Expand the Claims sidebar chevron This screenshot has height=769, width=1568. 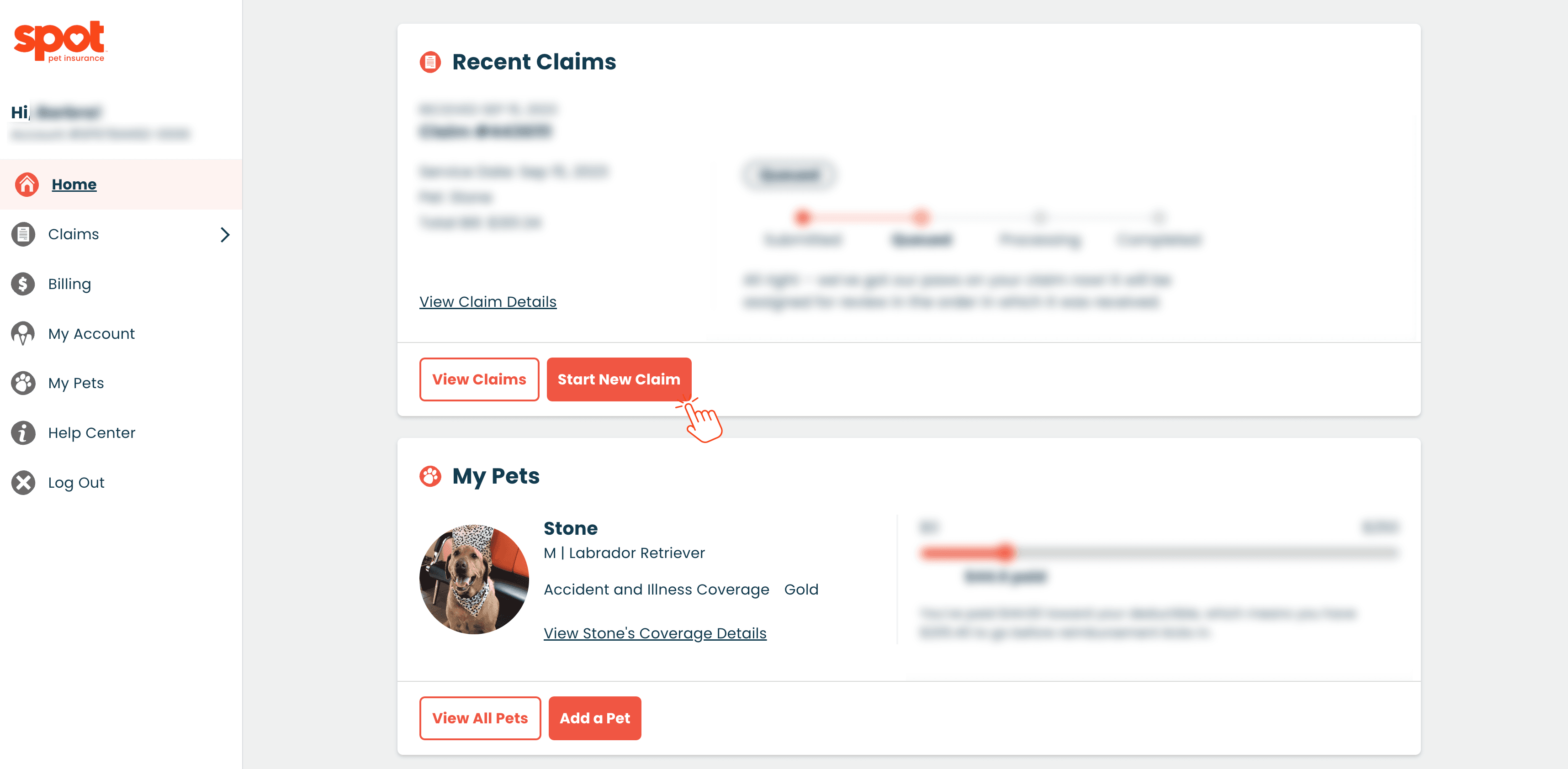225,234
